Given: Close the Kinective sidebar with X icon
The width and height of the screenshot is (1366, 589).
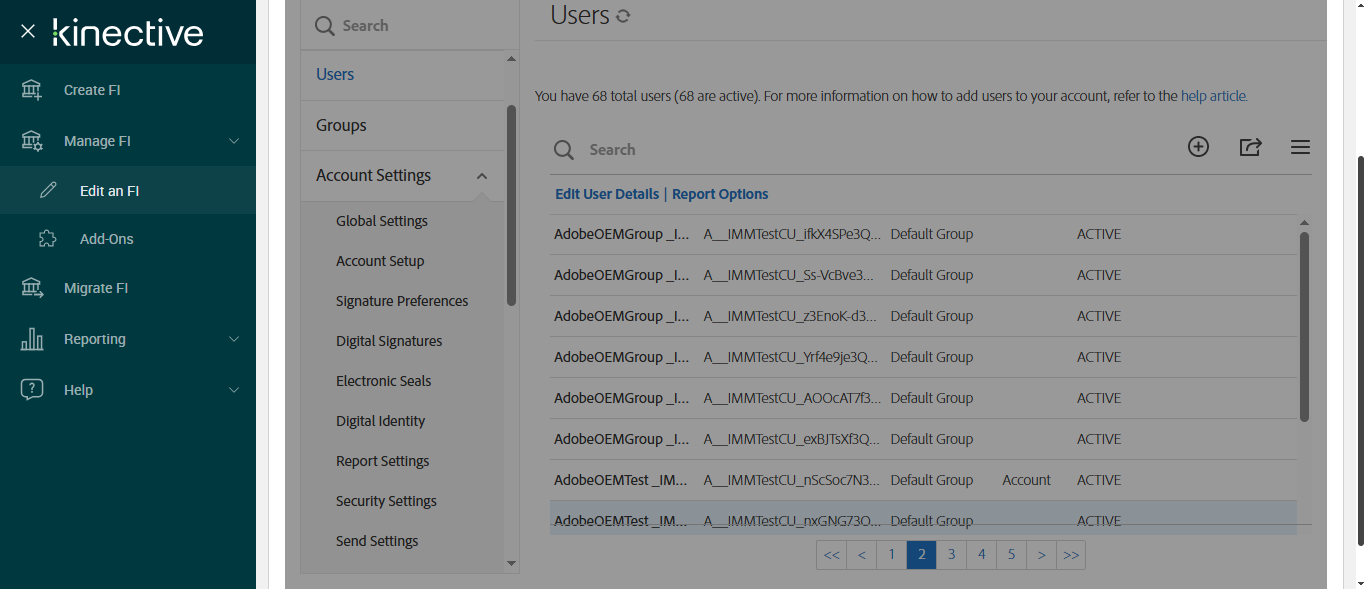Looking at the screenshot, I should tap(28, 32).
